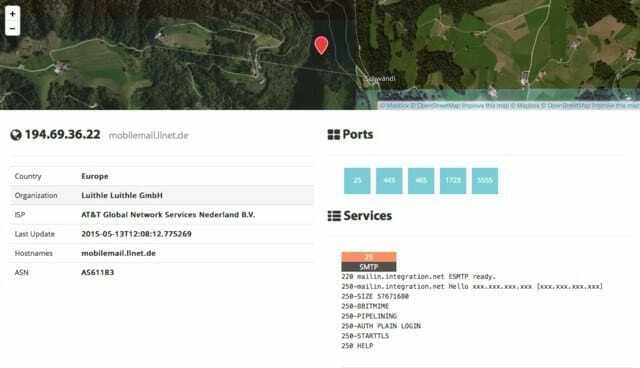Image resolution: width=640 pixels, height=368 pixels.
Task: Click the globe icon beside 194.69.36.22
Action: (x=16, y=135)
